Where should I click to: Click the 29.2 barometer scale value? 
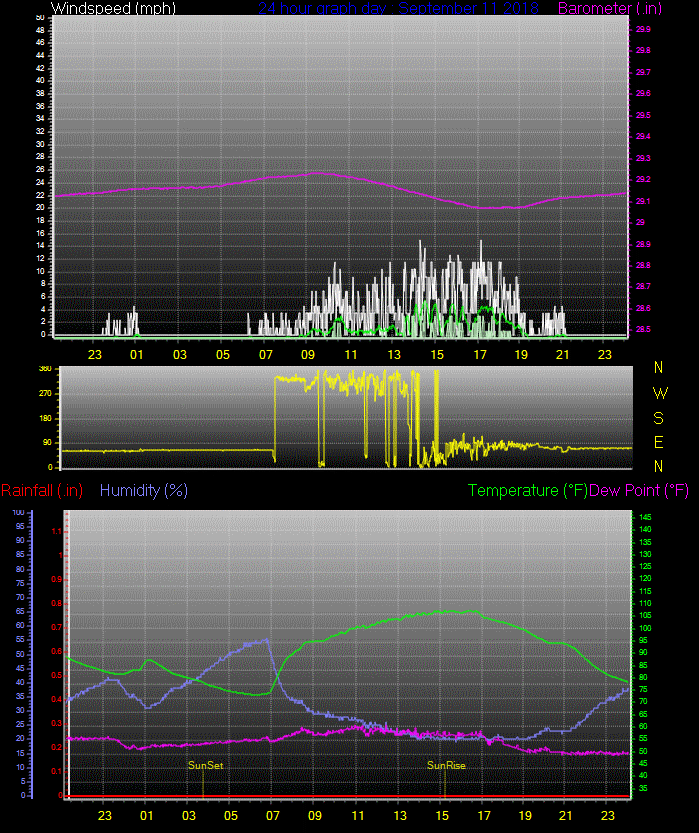coord(643,179)
